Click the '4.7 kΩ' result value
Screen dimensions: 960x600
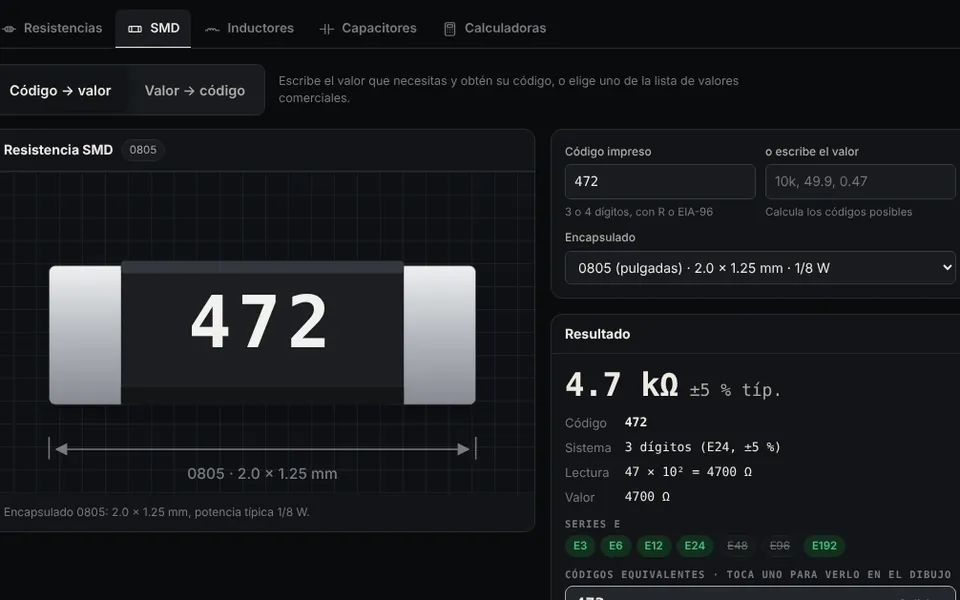(x=621, y=385)
